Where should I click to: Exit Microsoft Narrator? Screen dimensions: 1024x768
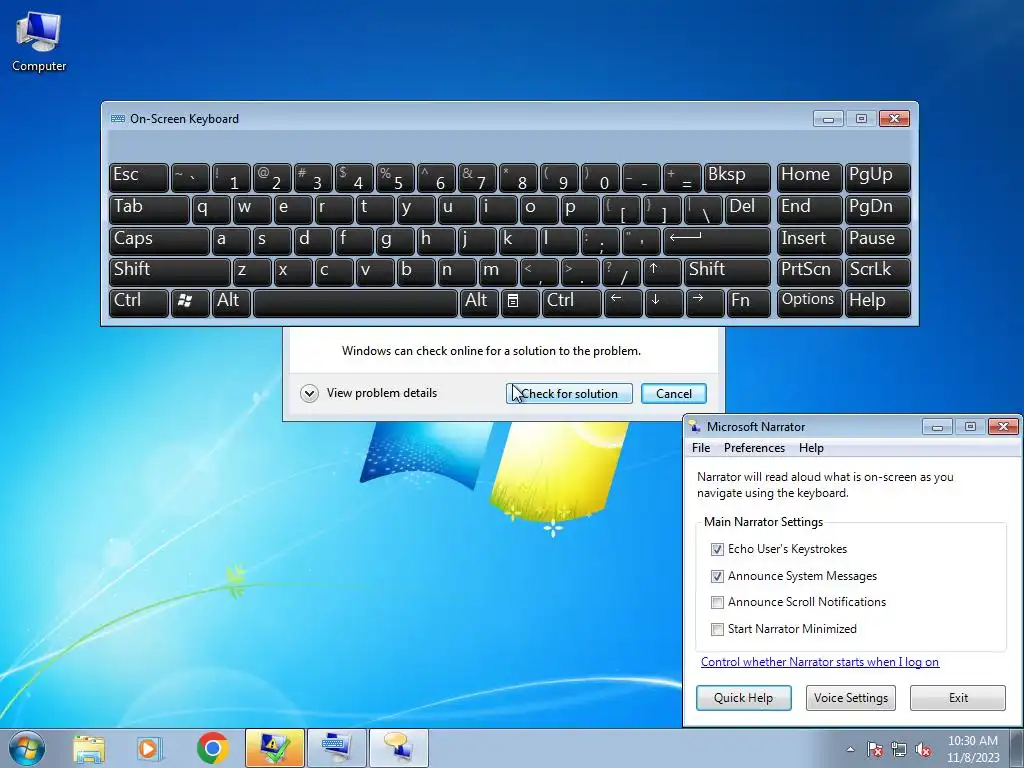pyautogui.click(x=958, y=697)
